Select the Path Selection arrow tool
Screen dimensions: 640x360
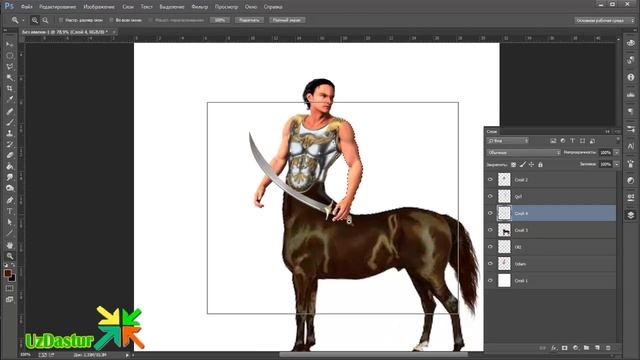(x=9, y=222)
